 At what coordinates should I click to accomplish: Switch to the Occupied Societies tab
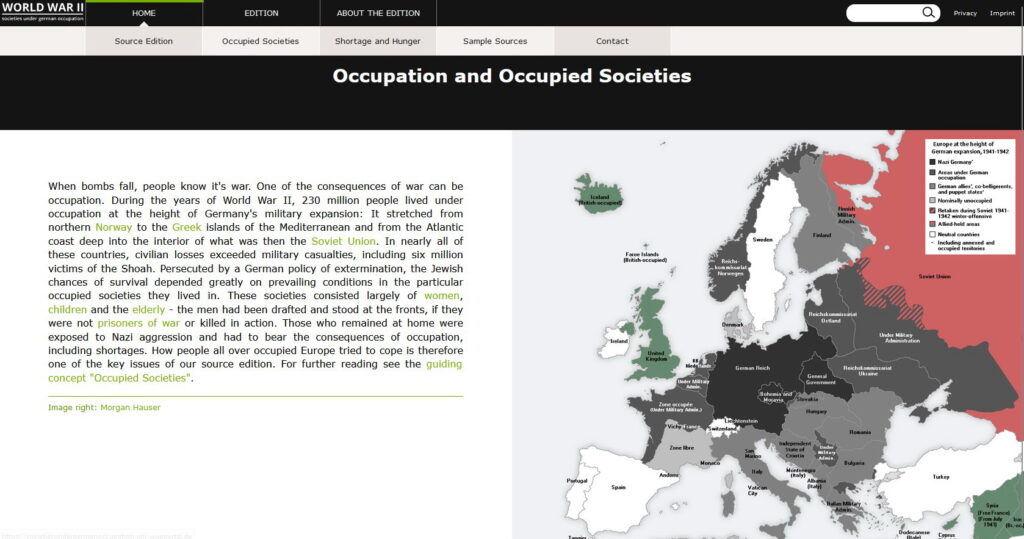(x=260, y=41)
